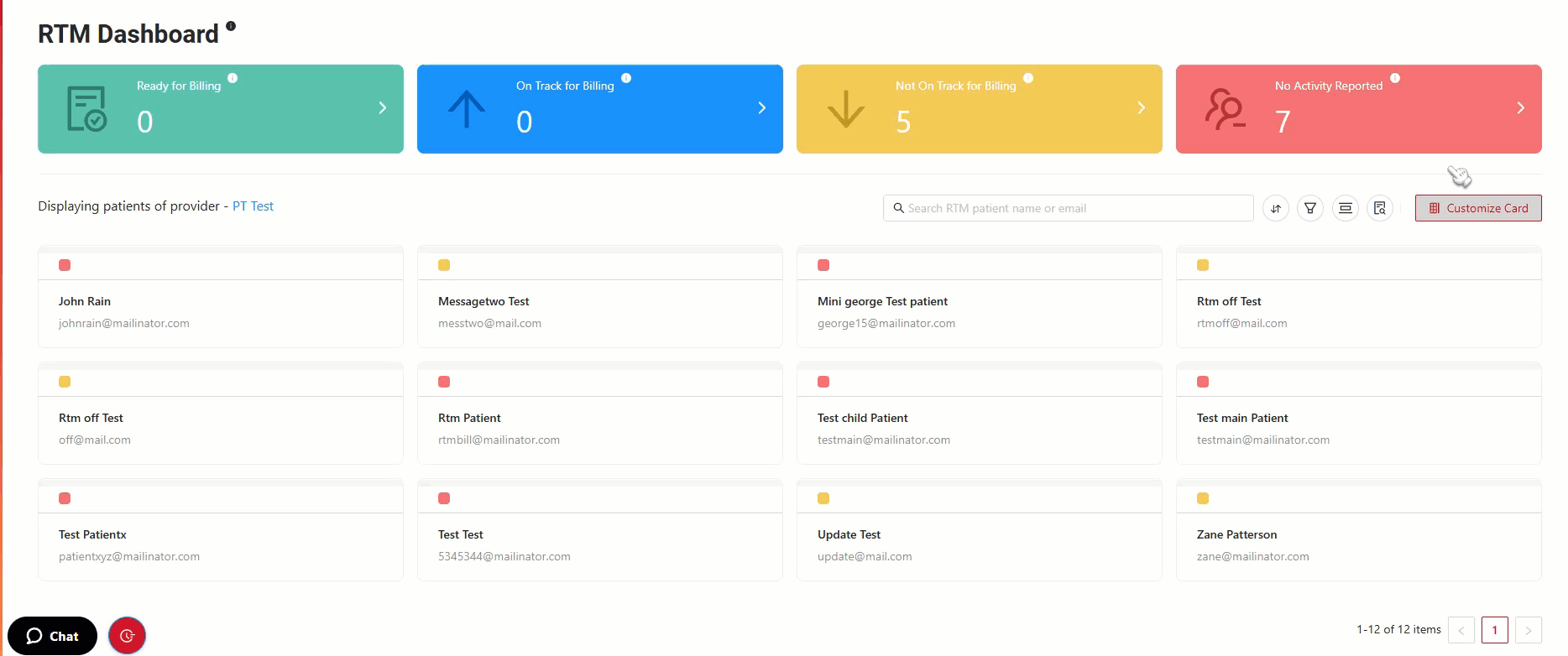The width and height of the screenshot is (1568, 656).
Task: Click the sort order icon
Action: [1275, 208]
